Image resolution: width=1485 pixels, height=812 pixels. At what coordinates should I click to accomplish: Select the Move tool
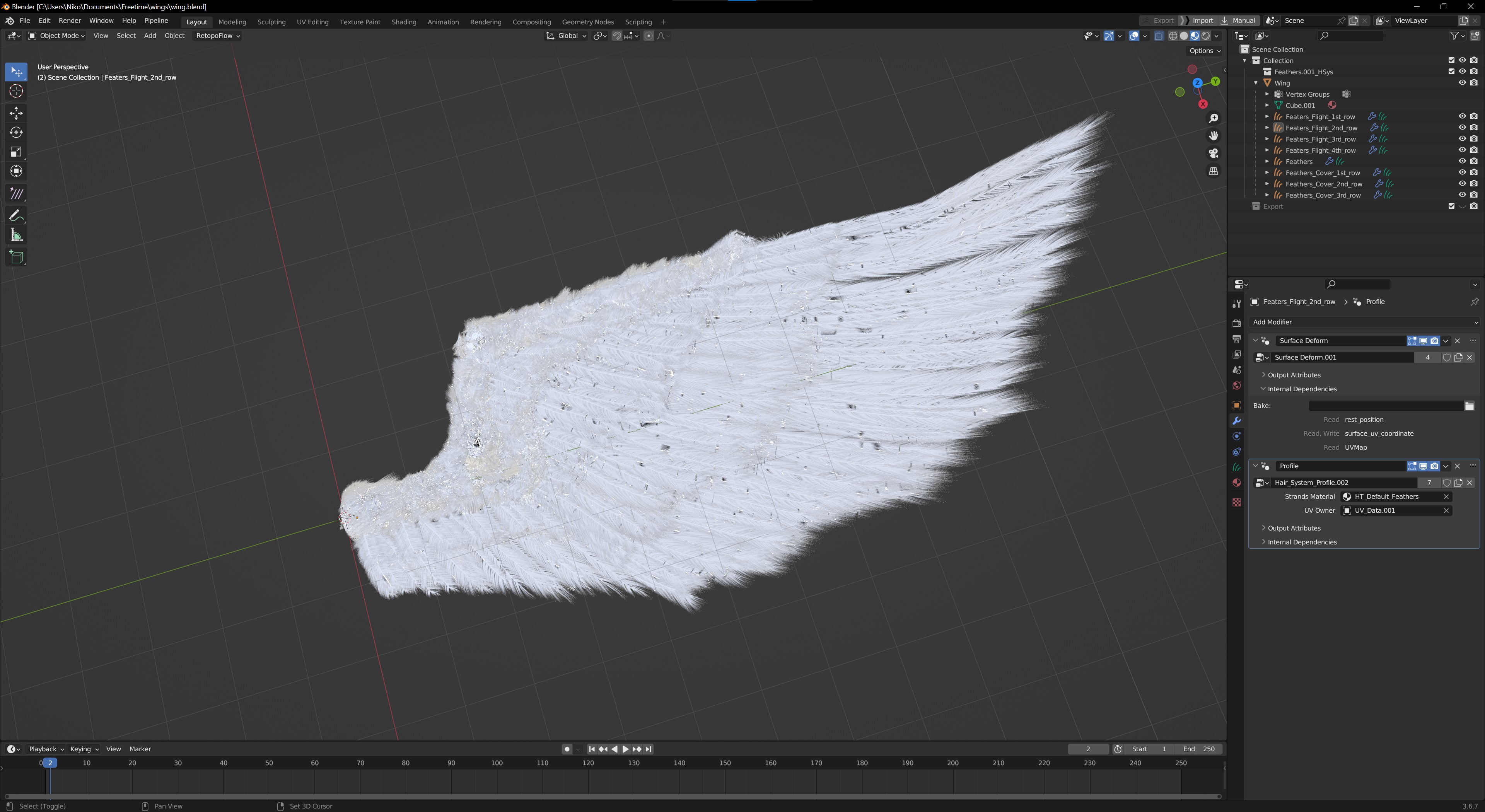[16, 113]
